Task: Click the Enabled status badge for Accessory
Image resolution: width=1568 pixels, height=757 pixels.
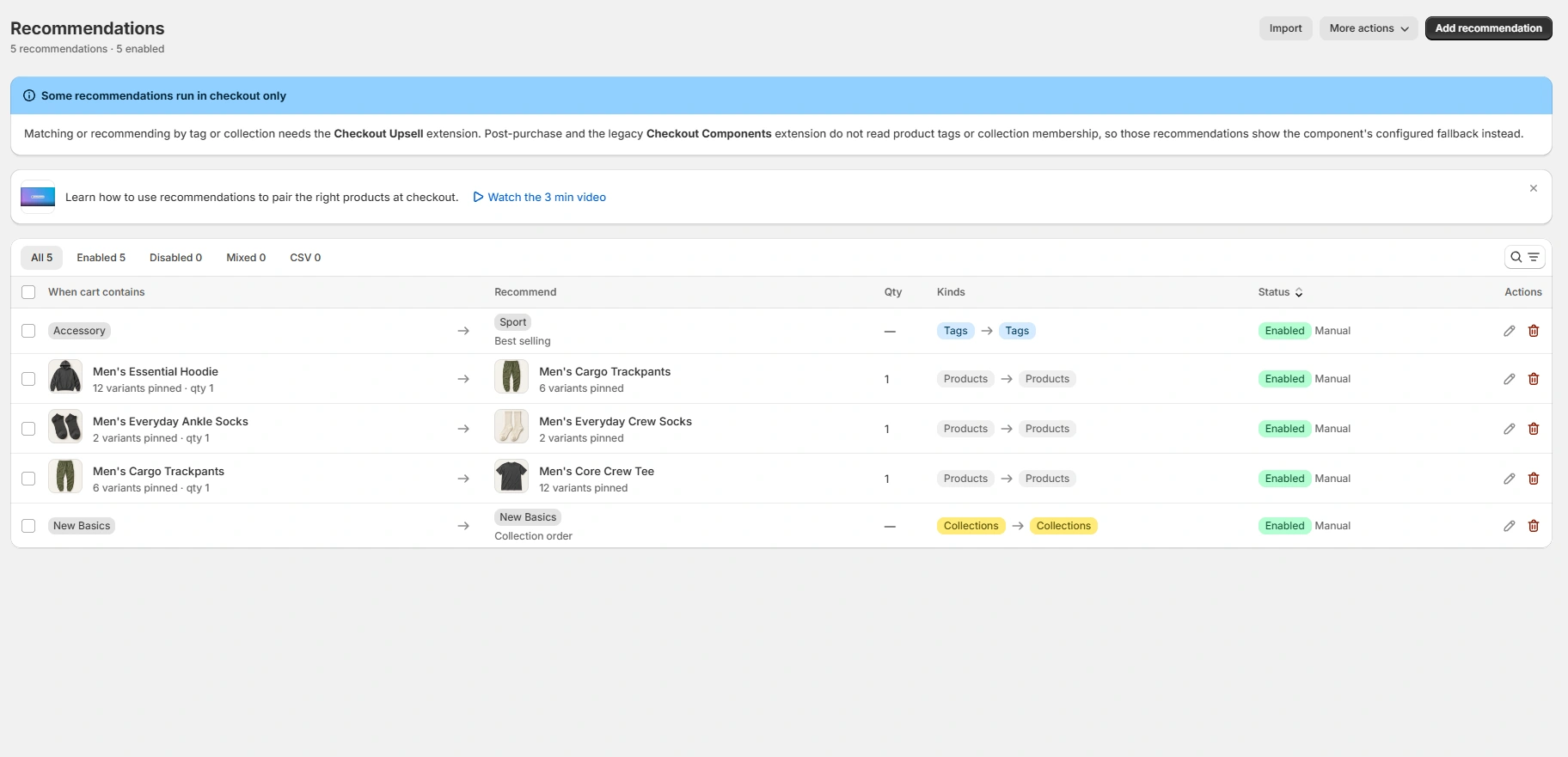Action: (x=1284, y=331)
